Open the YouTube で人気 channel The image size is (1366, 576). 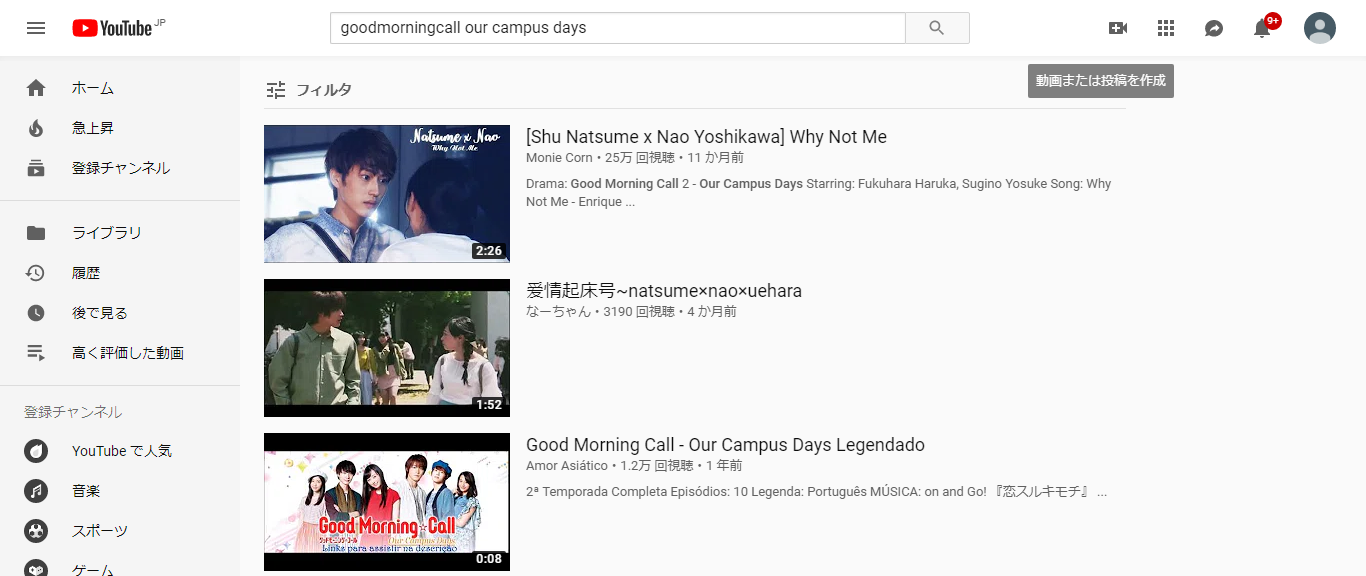pos(122,451)
